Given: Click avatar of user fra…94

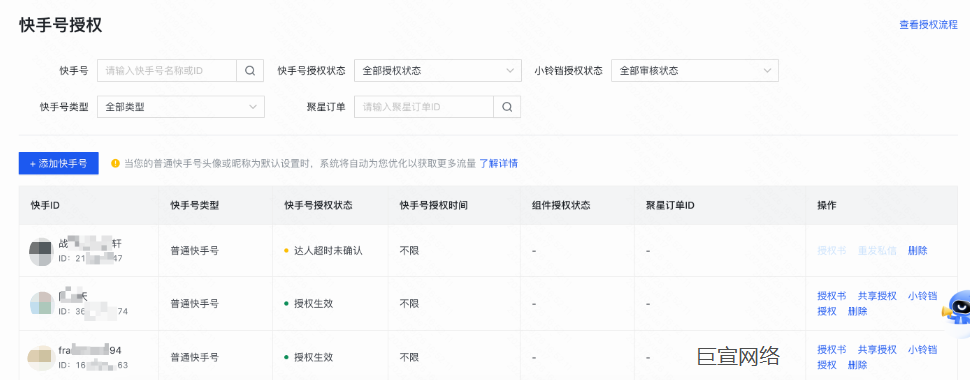Looking at the screenshot, I should click(x=41, y=358).
